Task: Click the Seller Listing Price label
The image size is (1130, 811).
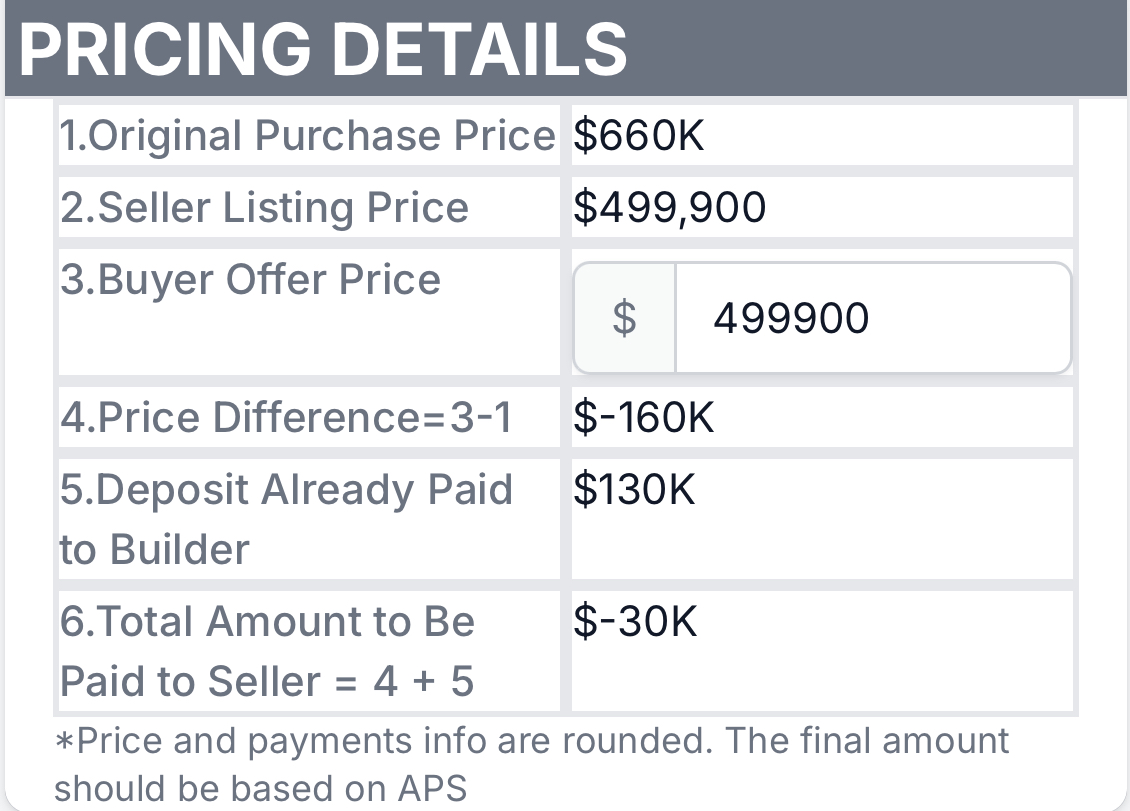Action: coord(264,208)
